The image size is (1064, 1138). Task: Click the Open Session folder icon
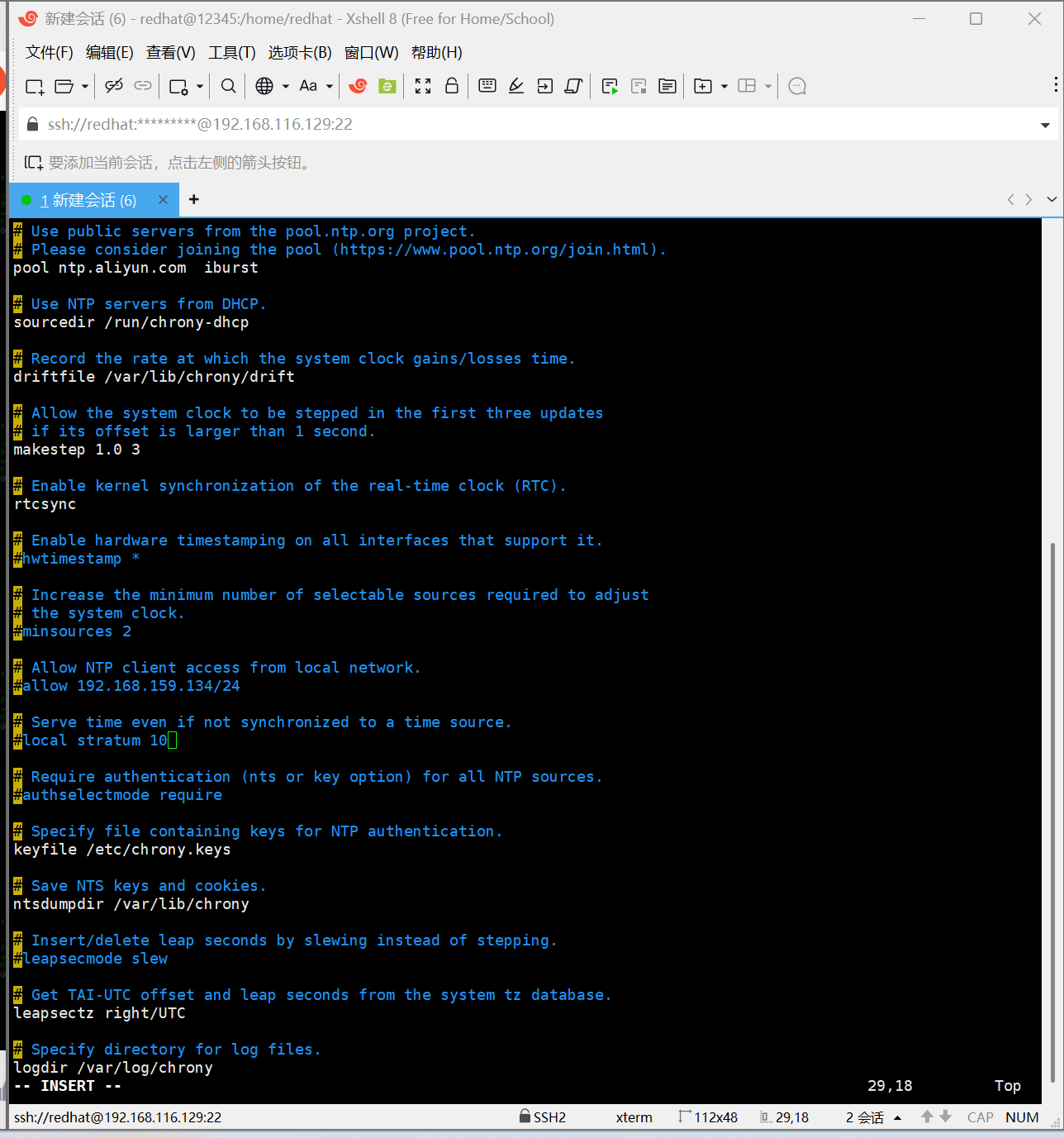pos(64,86)
